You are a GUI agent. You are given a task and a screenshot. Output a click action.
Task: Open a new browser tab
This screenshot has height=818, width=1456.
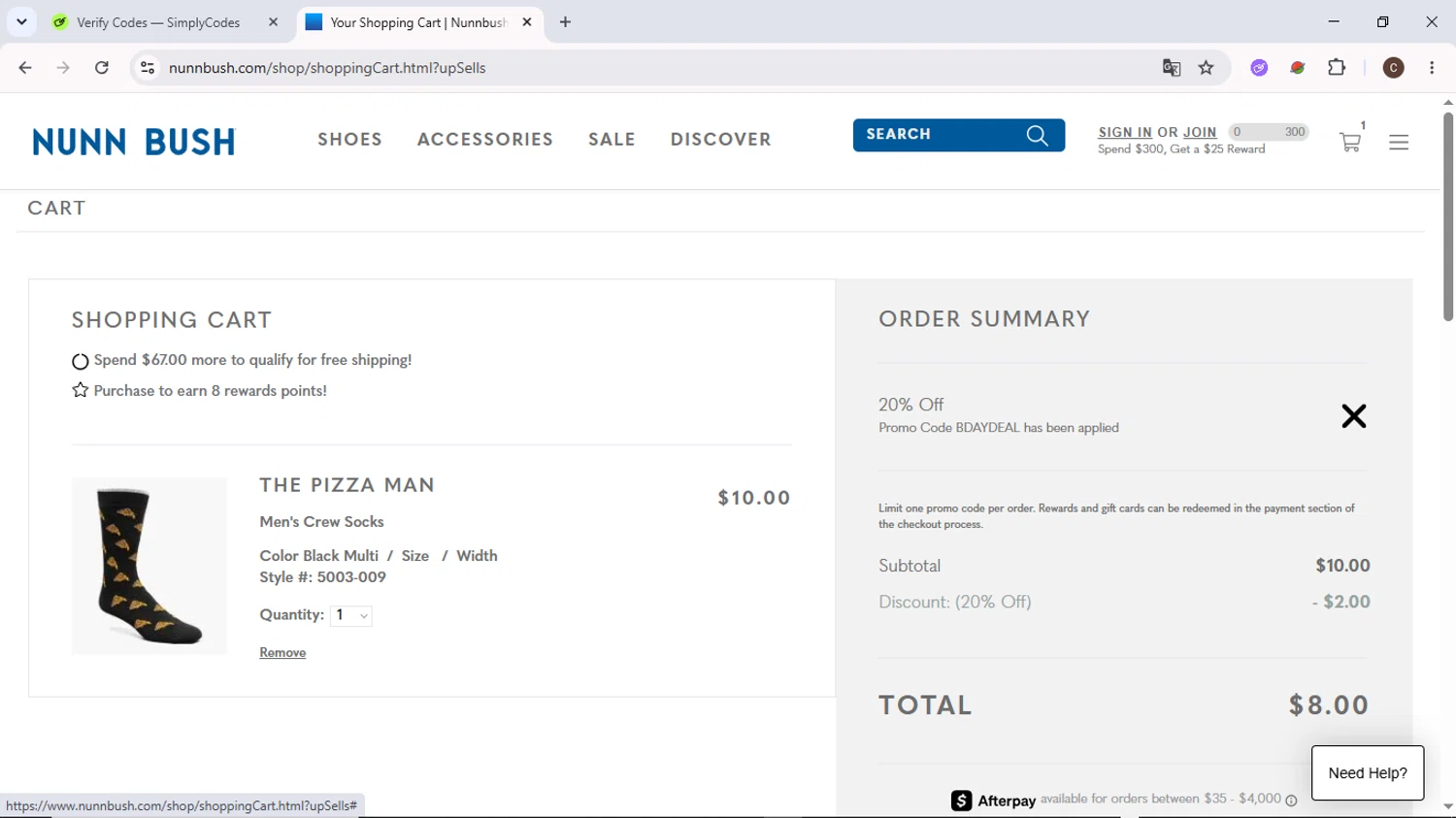[565, 22]
